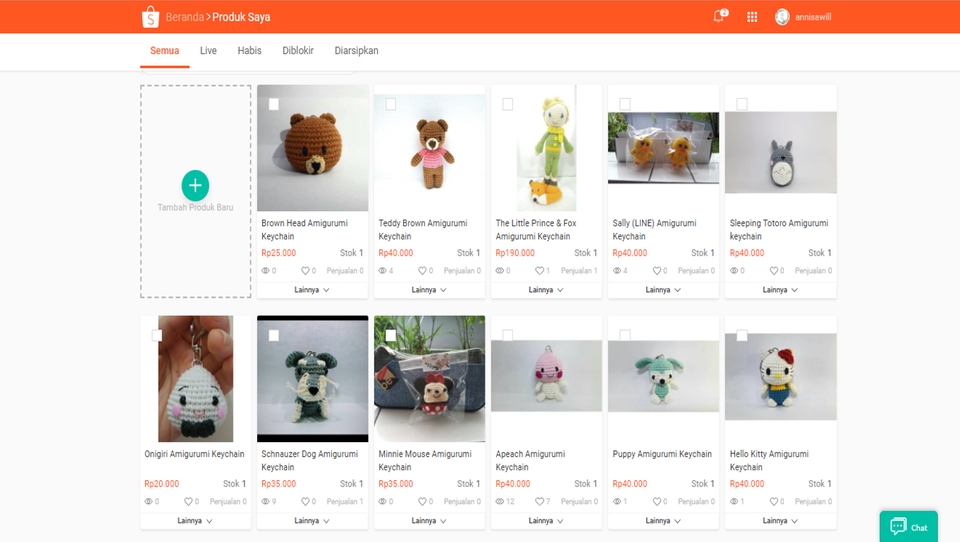Switch to the Semua tab

tap(165, 51)
